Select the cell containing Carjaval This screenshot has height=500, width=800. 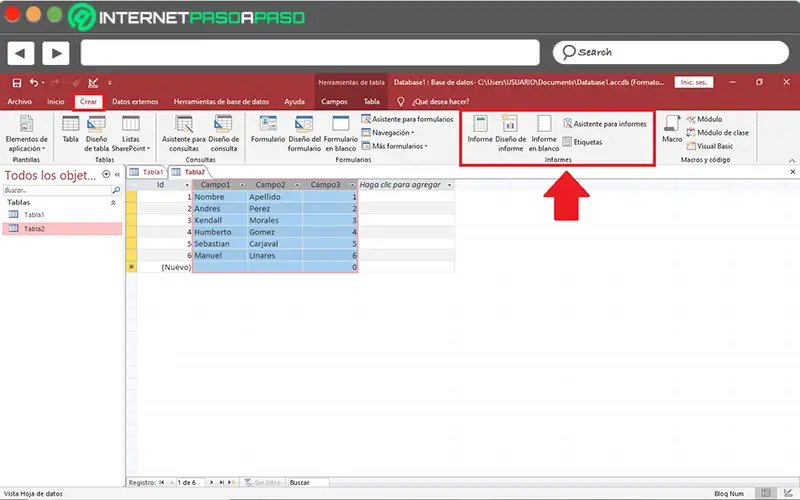274,244
